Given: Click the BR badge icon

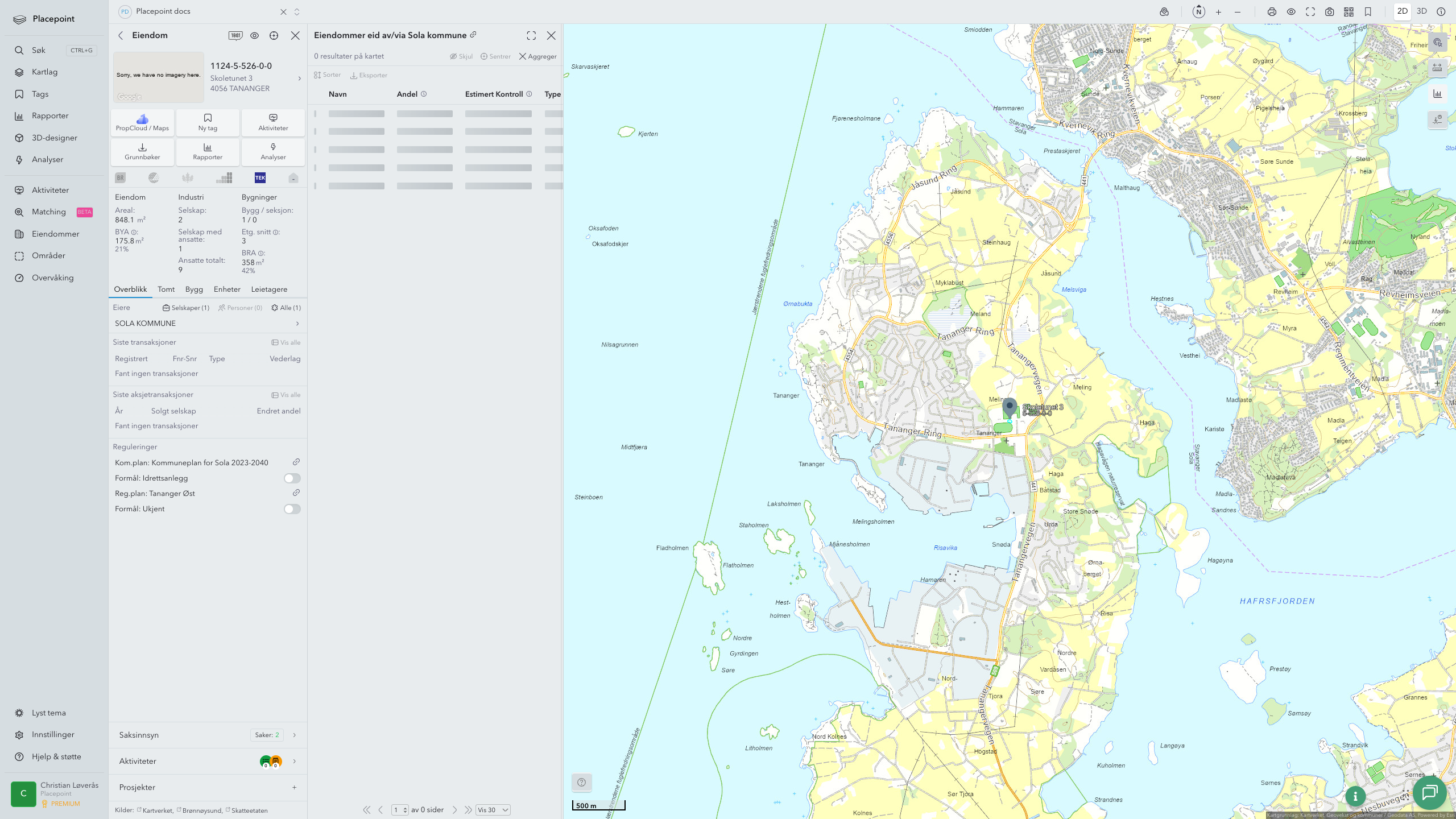Looking at the screenshot, I should (120, 178).
